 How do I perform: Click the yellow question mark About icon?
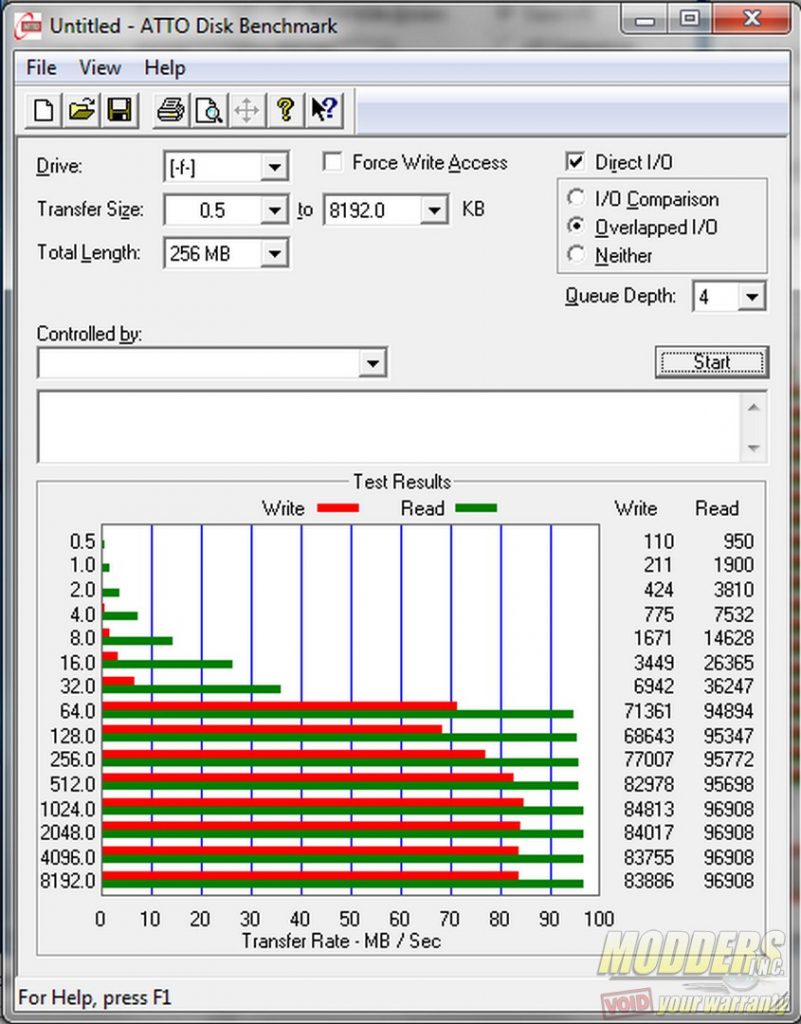[x=285, y=110]
